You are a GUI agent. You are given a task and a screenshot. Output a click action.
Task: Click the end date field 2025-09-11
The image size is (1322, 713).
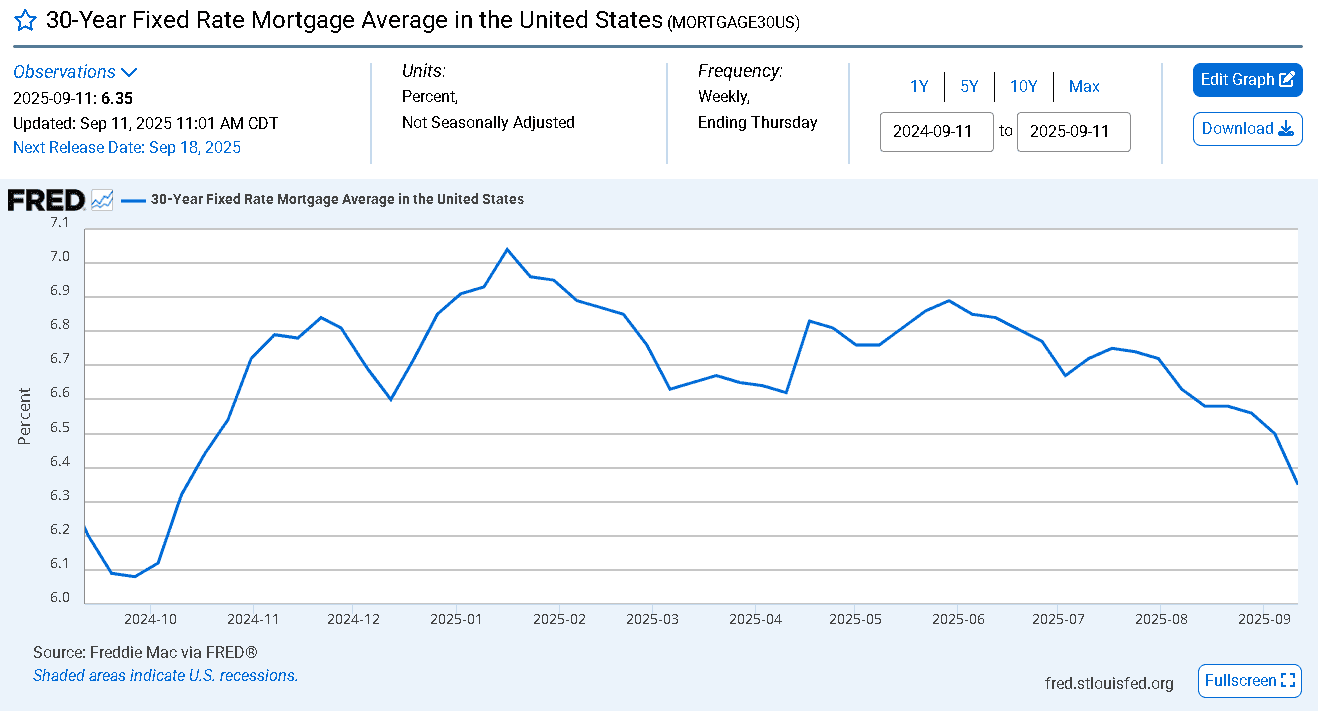[1073, 132]
